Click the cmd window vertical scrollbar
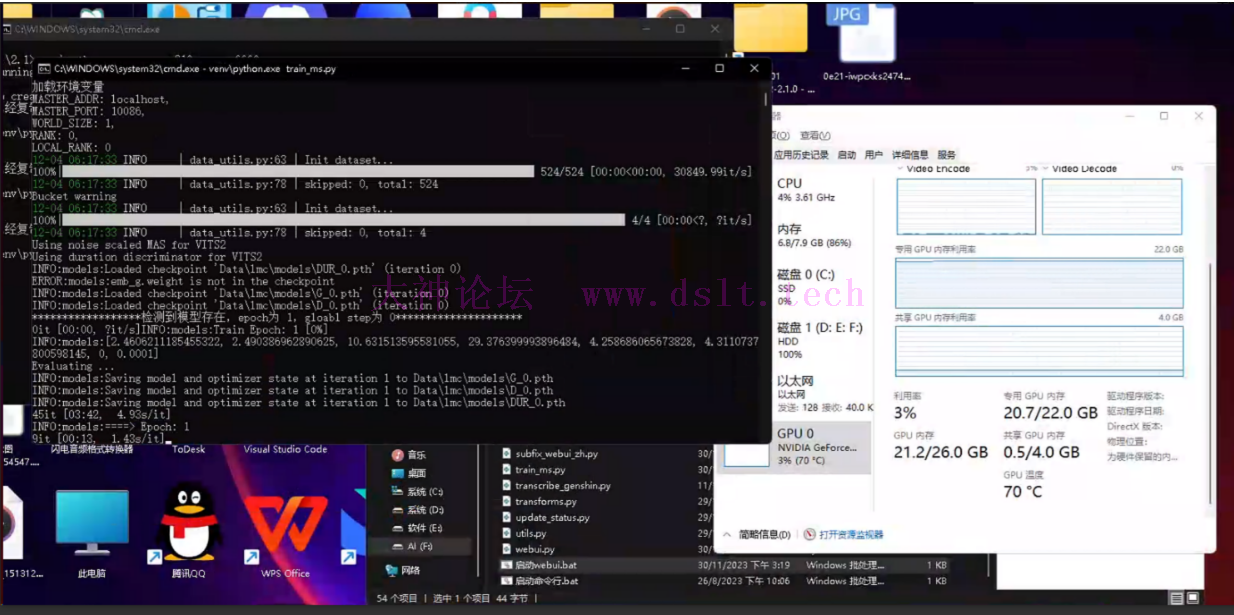 click(x=766, y=250)
